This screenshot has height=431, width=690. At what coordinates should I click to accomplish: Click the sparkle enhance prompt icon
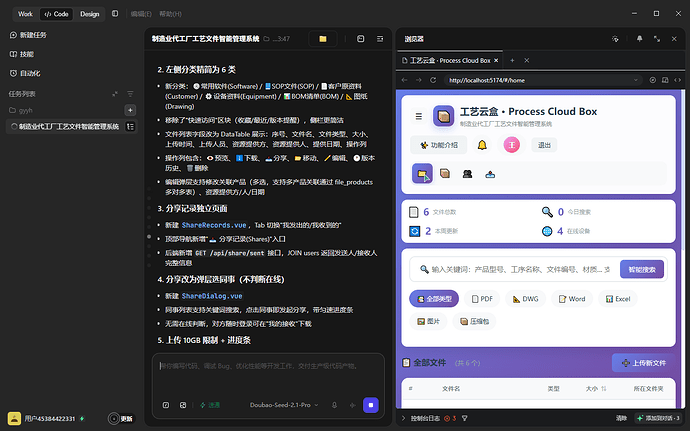[x=352, y=405]
